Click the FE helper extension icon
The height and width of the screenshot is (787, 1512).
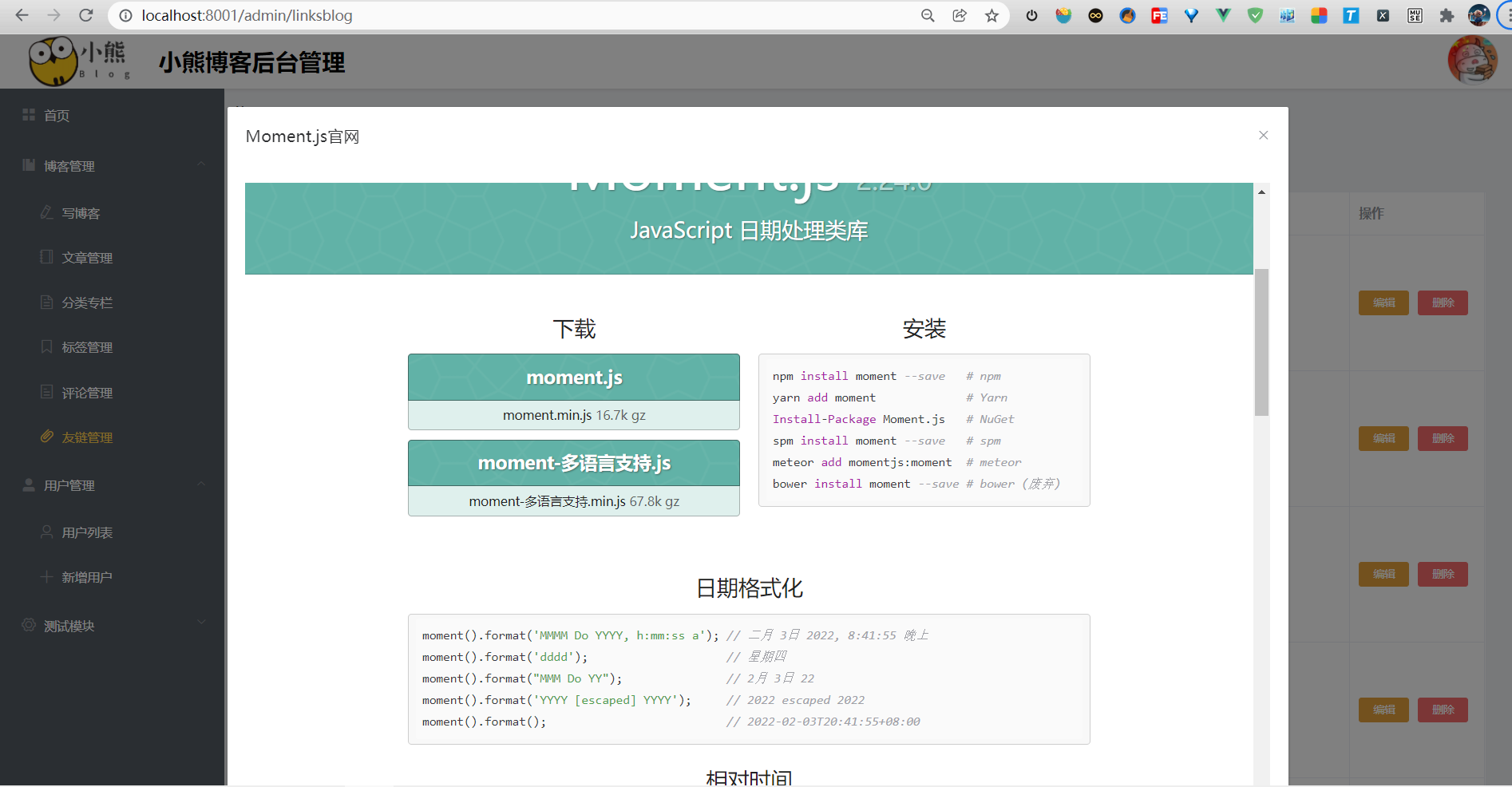coord(1159,15)
